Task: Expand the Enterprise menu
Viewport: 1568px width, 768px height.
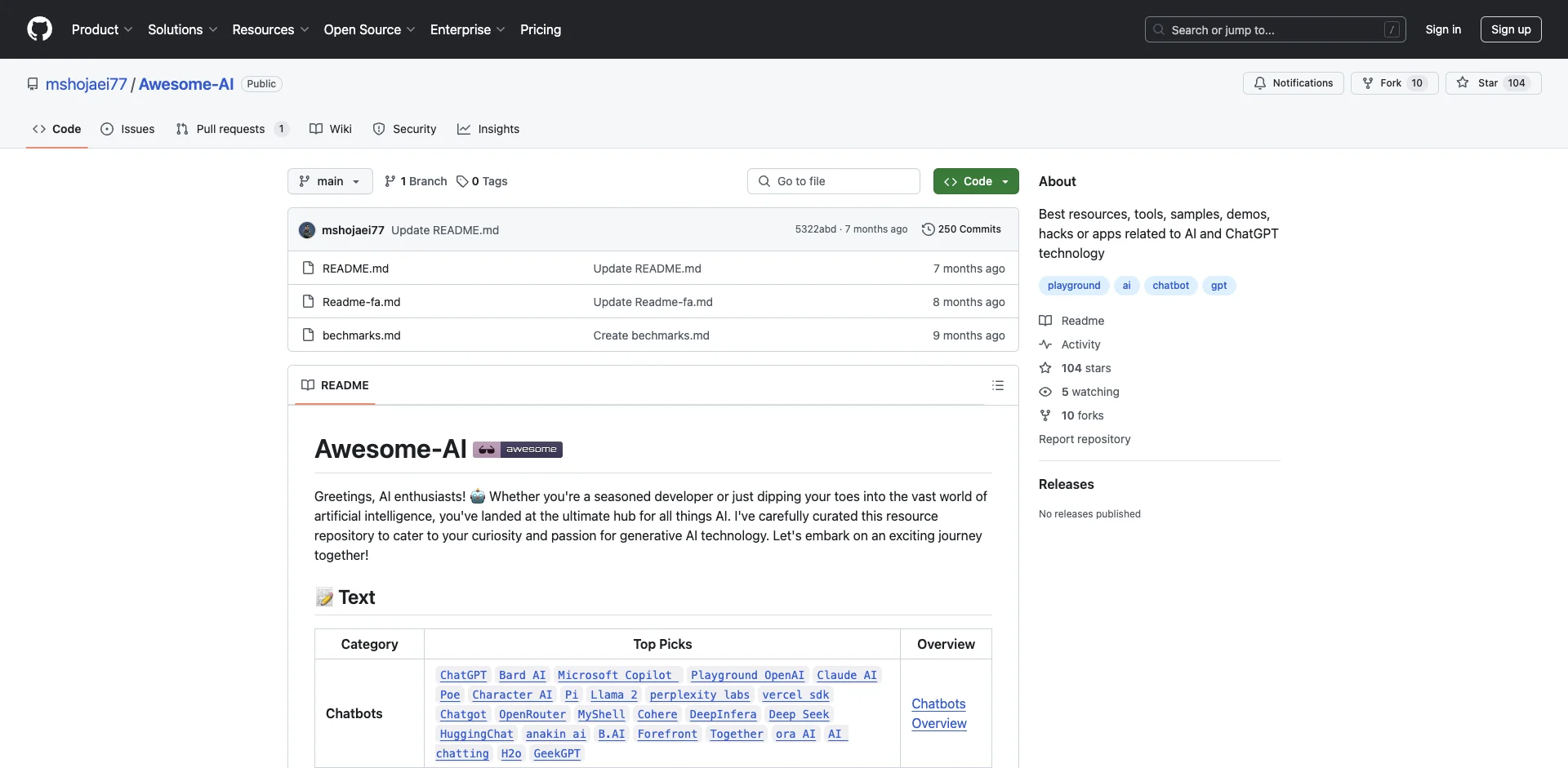Action: click(467, 29)
